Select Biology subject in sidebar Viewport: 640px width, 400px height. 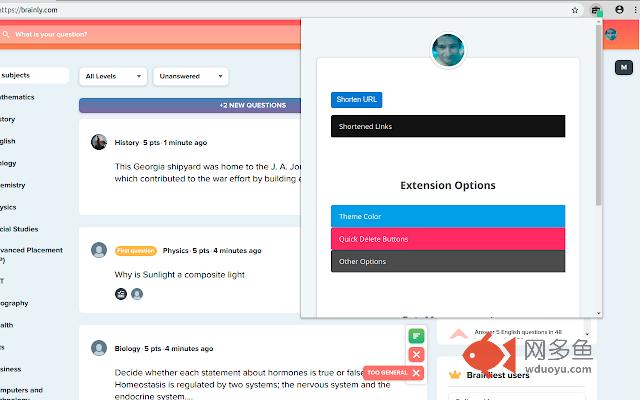click(8, 163)
